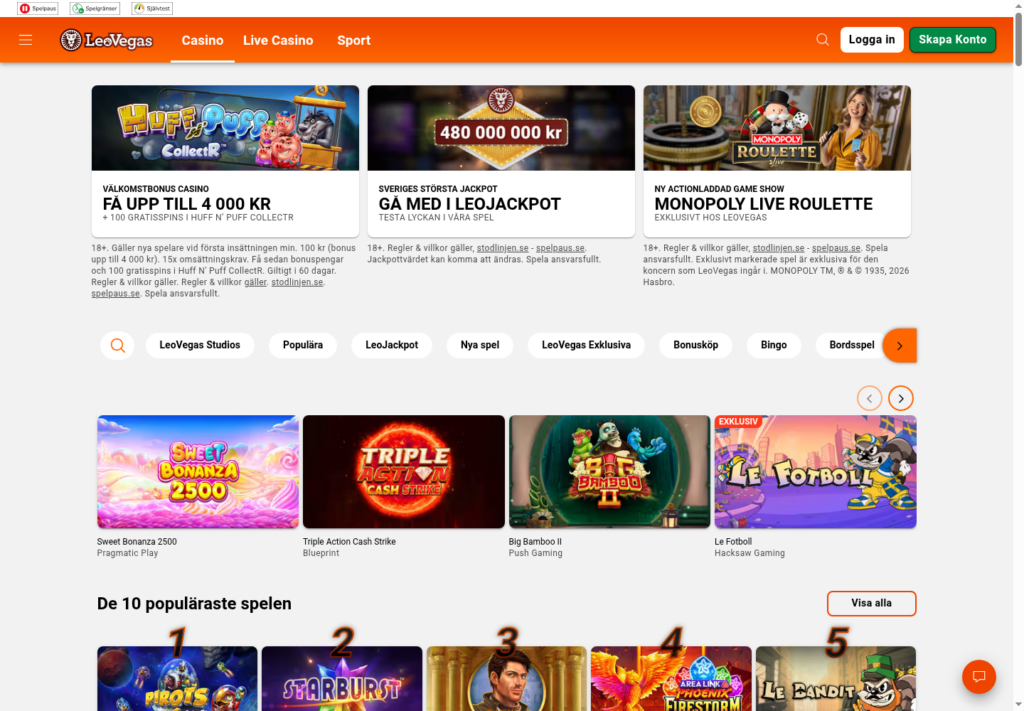The height and width of the screenshot is (711, 1024).
Task: Click the Push Gaming provider label
Action: tap(536, 553)
